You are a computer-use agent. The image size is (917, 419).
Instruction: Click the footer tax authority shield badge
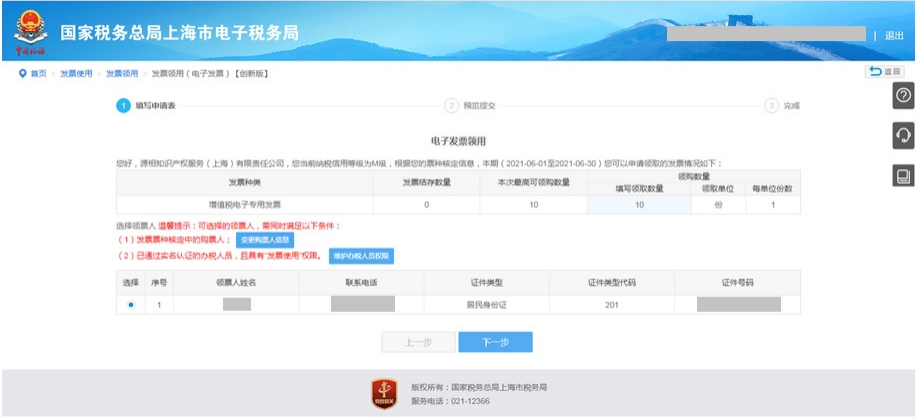[x=384, y=393]
